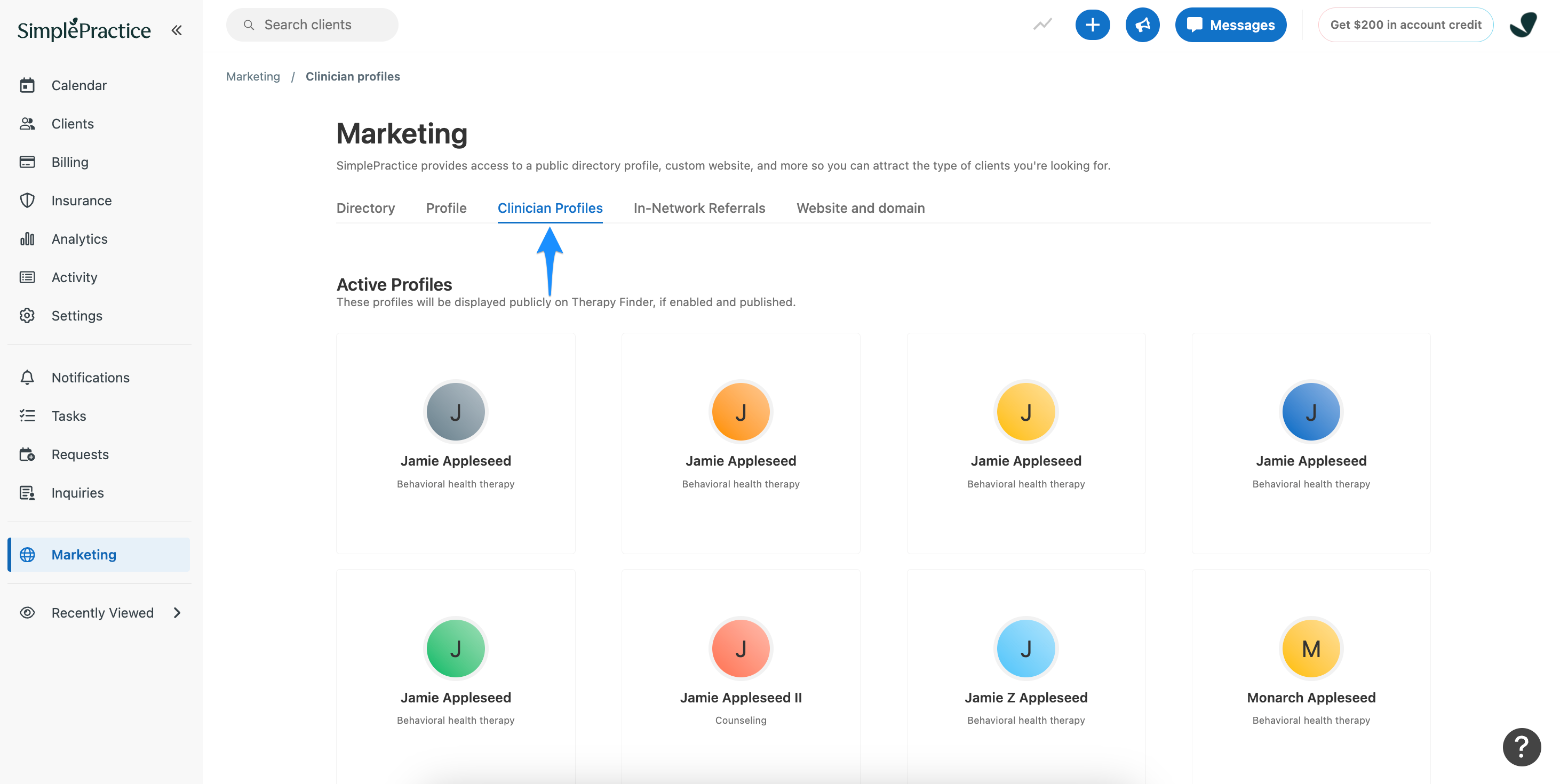Click the Requests calendar-plus icon

click(x=27, y=454)
